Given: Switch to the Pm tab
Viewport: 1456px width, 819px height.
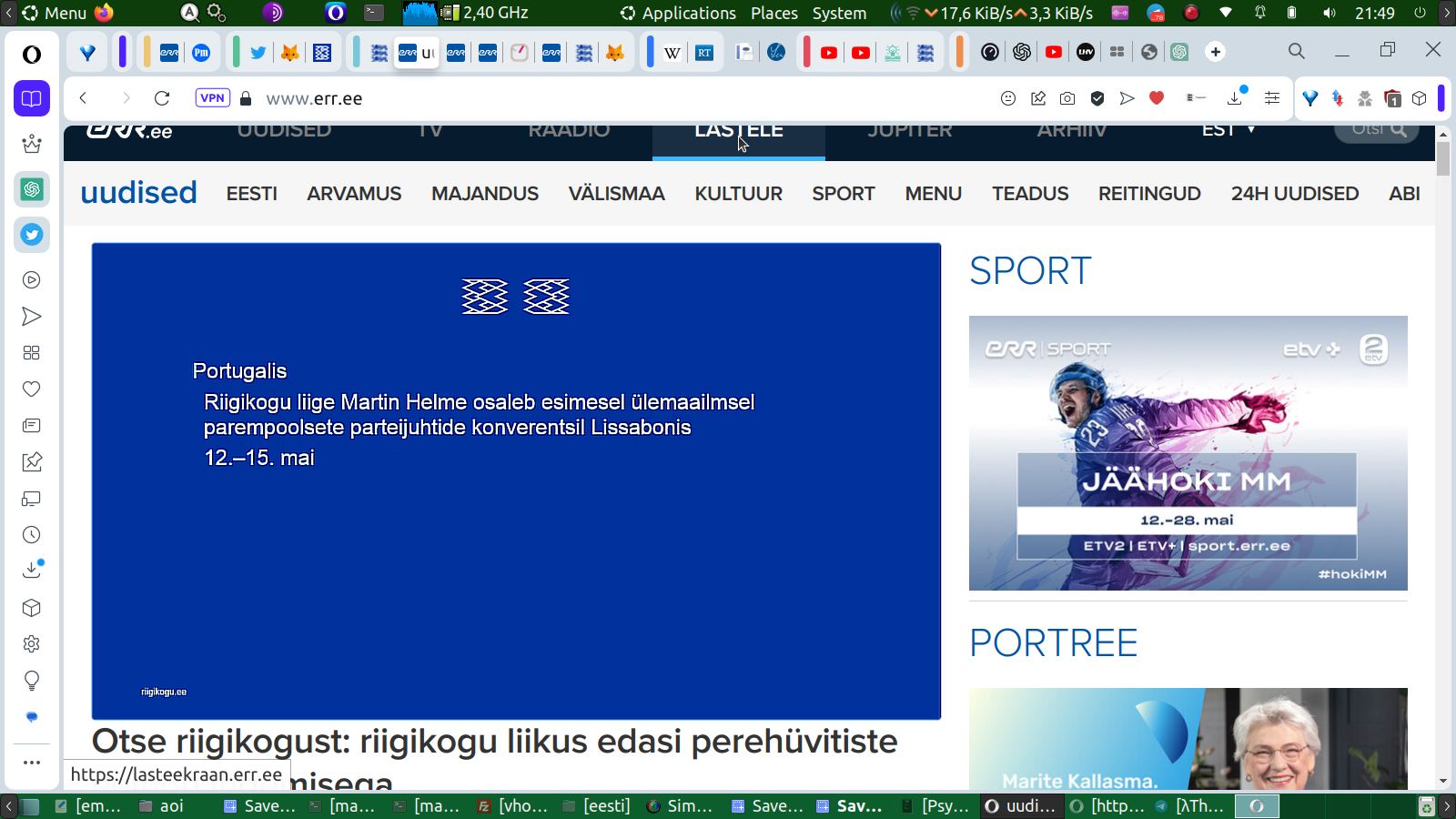Looking at the screenshot, I should coord(201,53).
